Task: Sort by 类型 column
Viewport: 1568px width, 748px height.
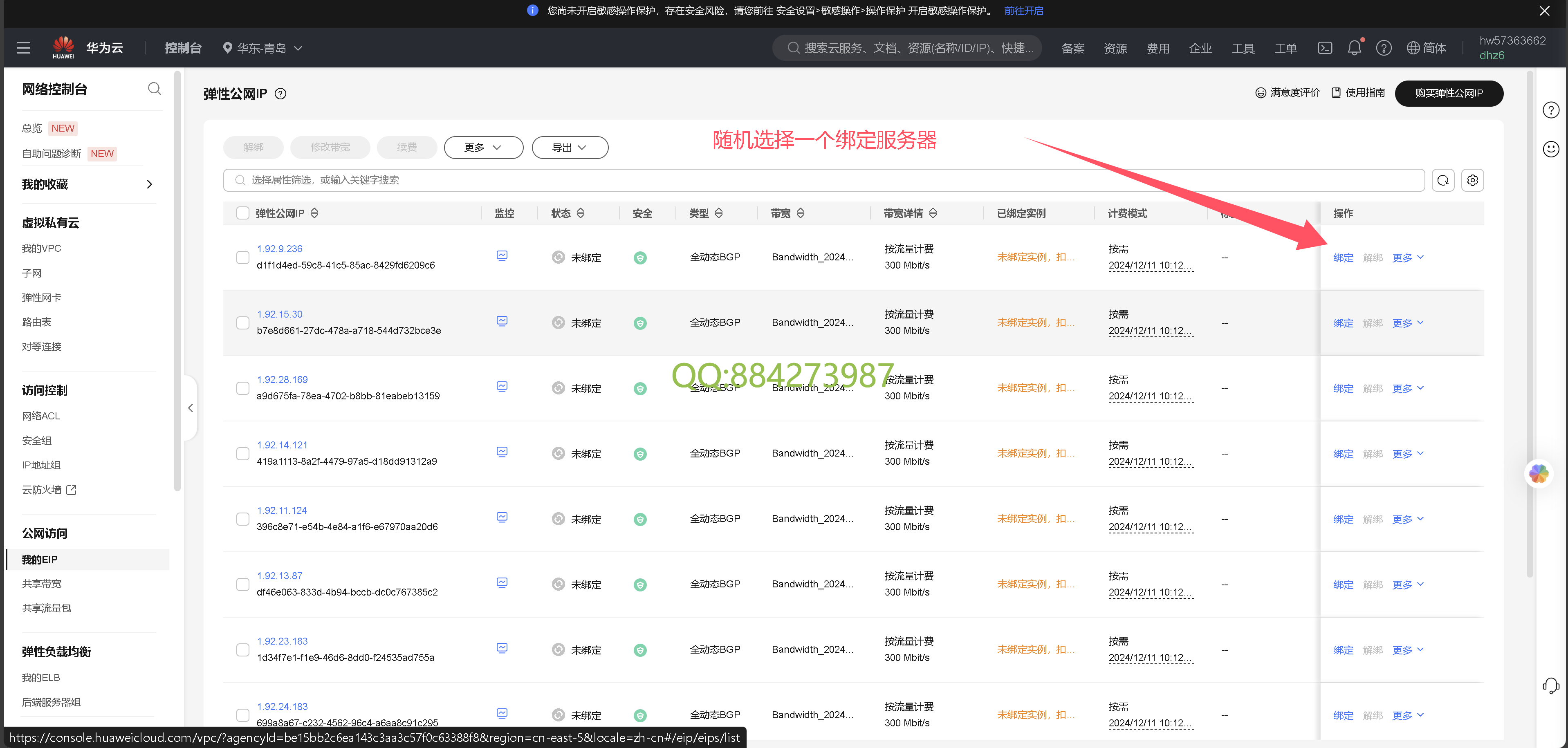Action: [x=718, y=213]
